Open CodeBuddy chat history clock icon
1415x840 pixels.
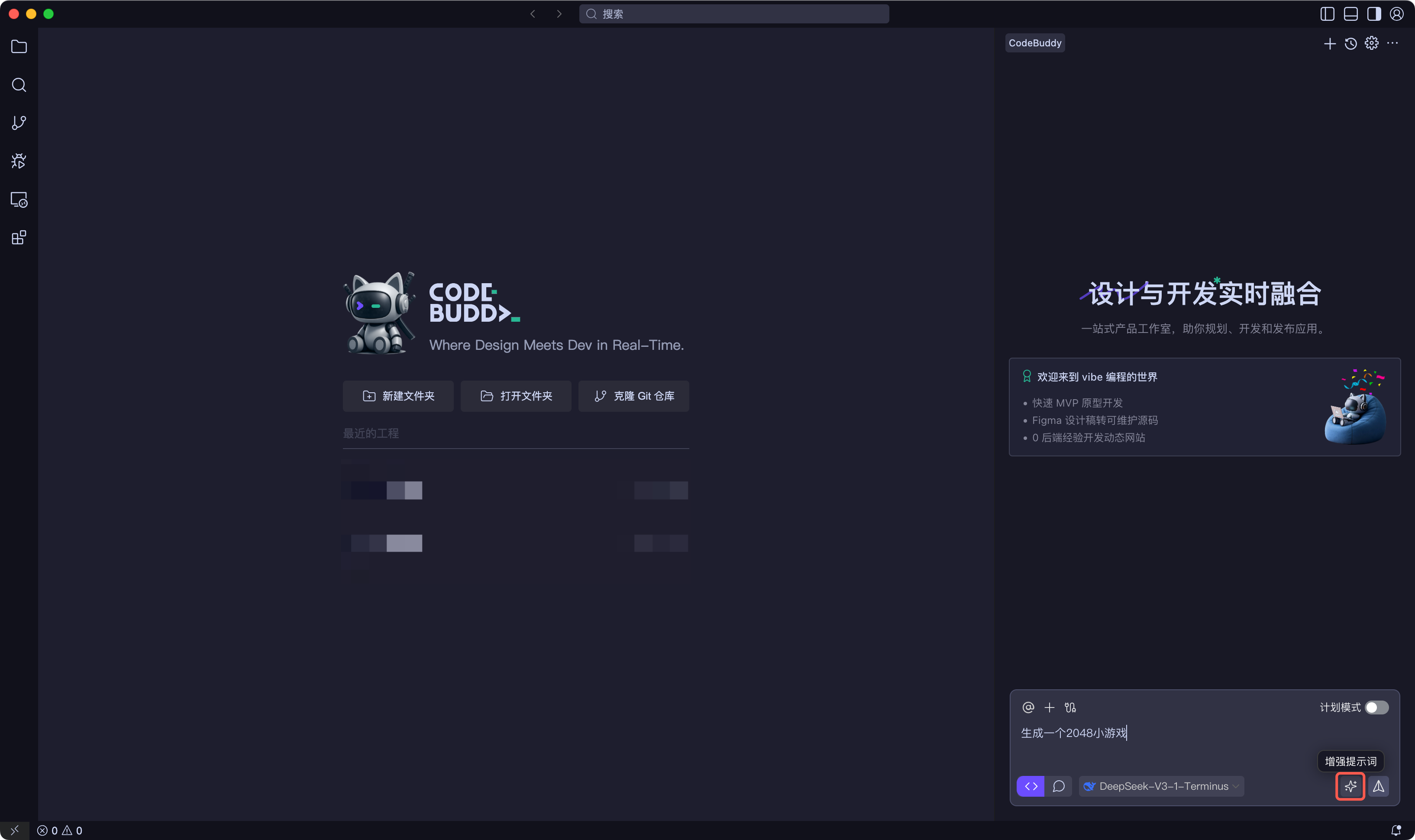1350,44
